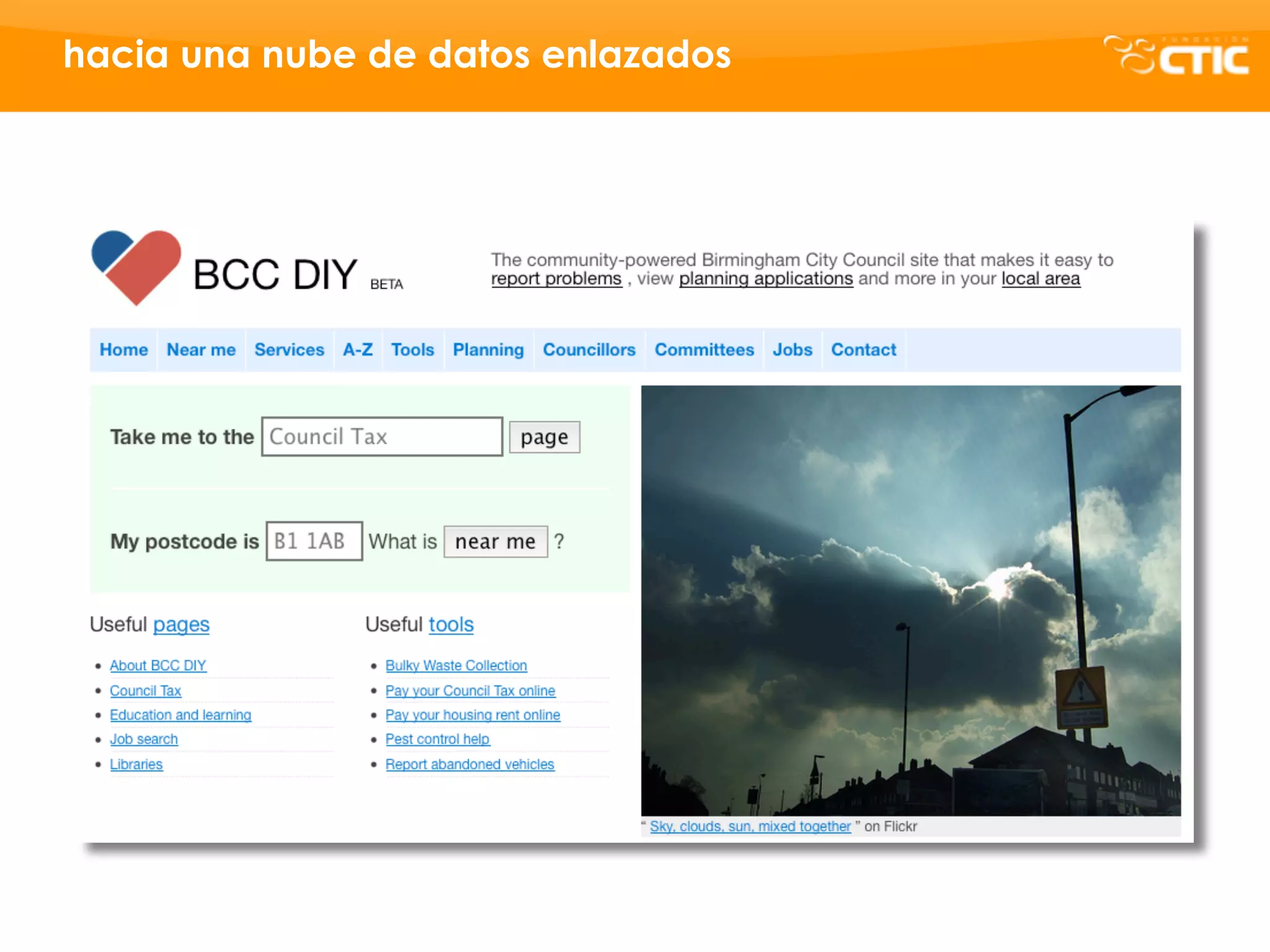Open the Useful 'pages' heading link
The width and height of the screenshot is (1270, 952).
[x=181, y=625]
